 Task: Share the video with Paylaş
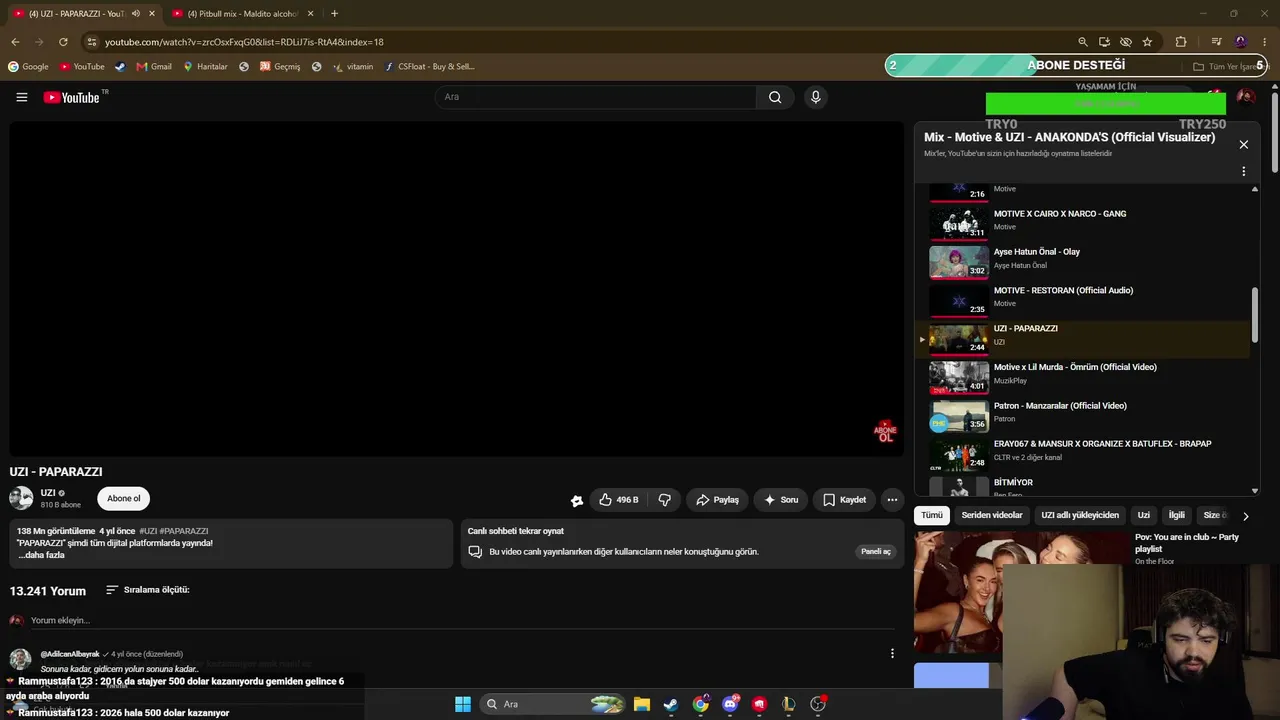717,499
